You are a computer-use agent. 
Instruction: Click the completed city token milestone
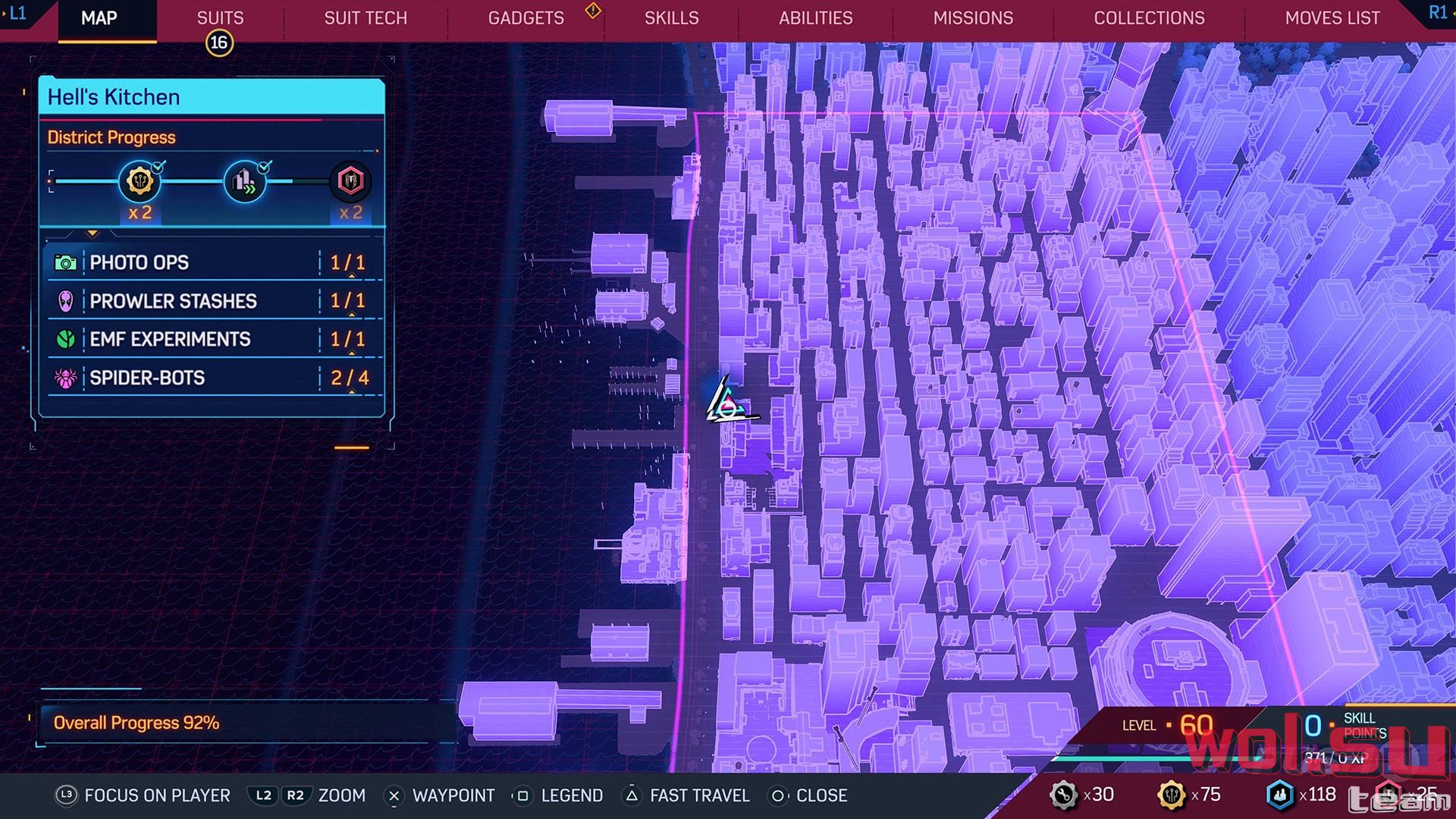tap(140, 181)
